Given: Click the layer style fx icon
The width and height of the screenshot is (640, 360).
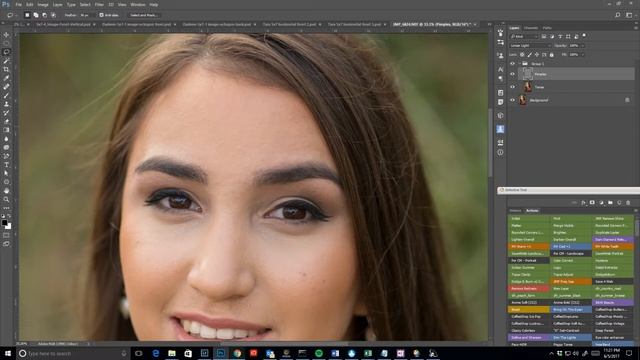Looking at the screenshot, I should (583, 202).
